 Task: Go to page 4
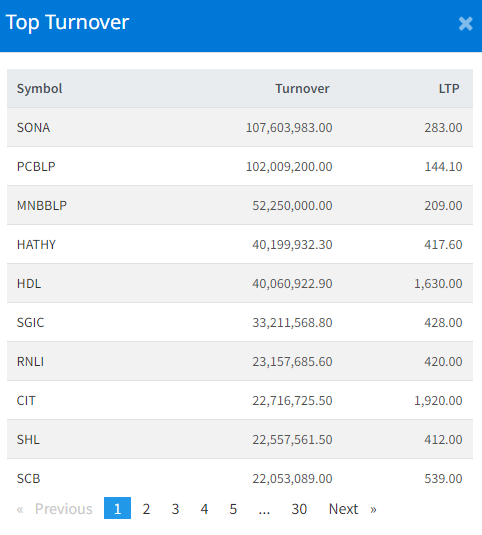point(204,509)
